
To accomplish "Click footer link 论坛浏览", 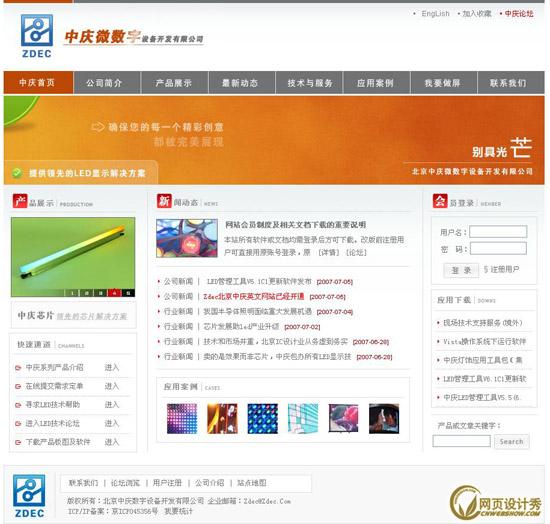I will coord(125,483).
